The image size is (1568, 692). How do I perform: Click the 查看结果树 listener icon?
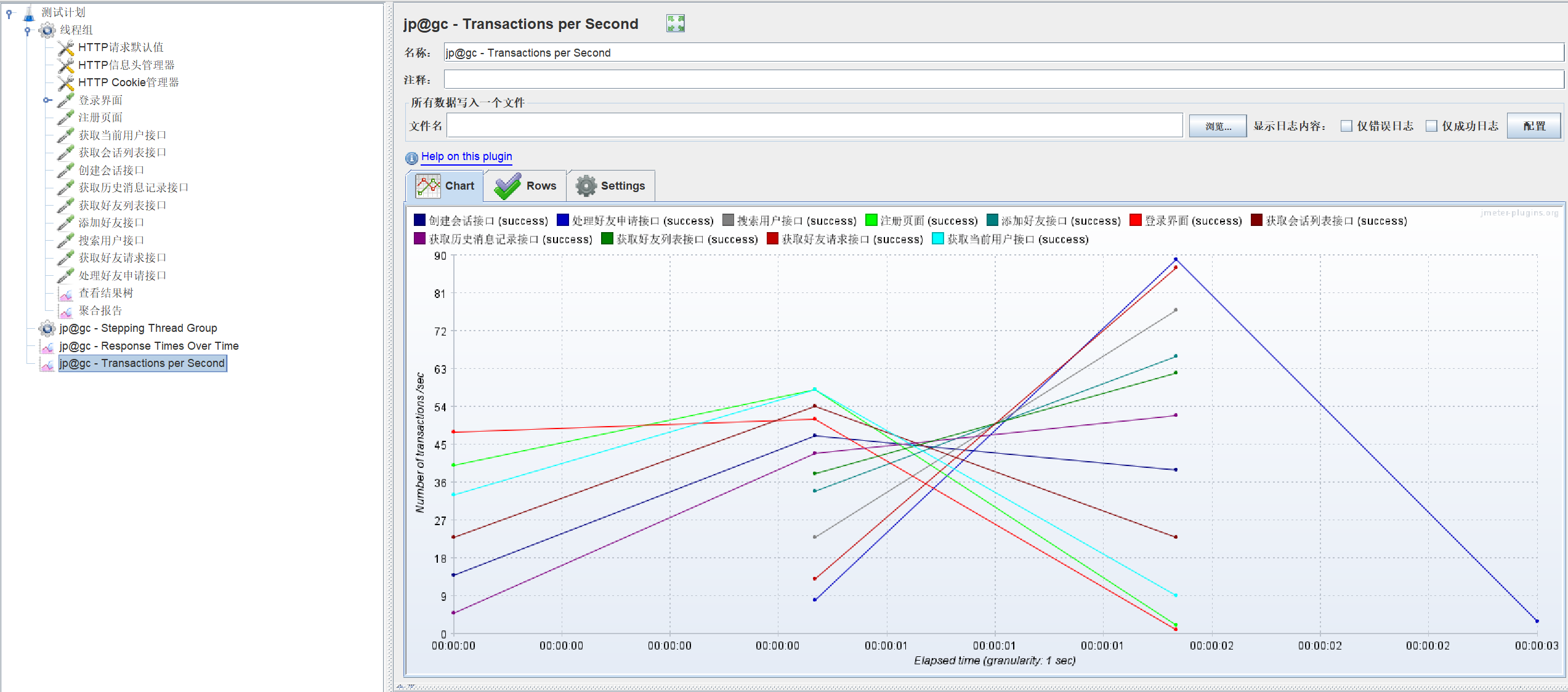click(x=66, y=294)
